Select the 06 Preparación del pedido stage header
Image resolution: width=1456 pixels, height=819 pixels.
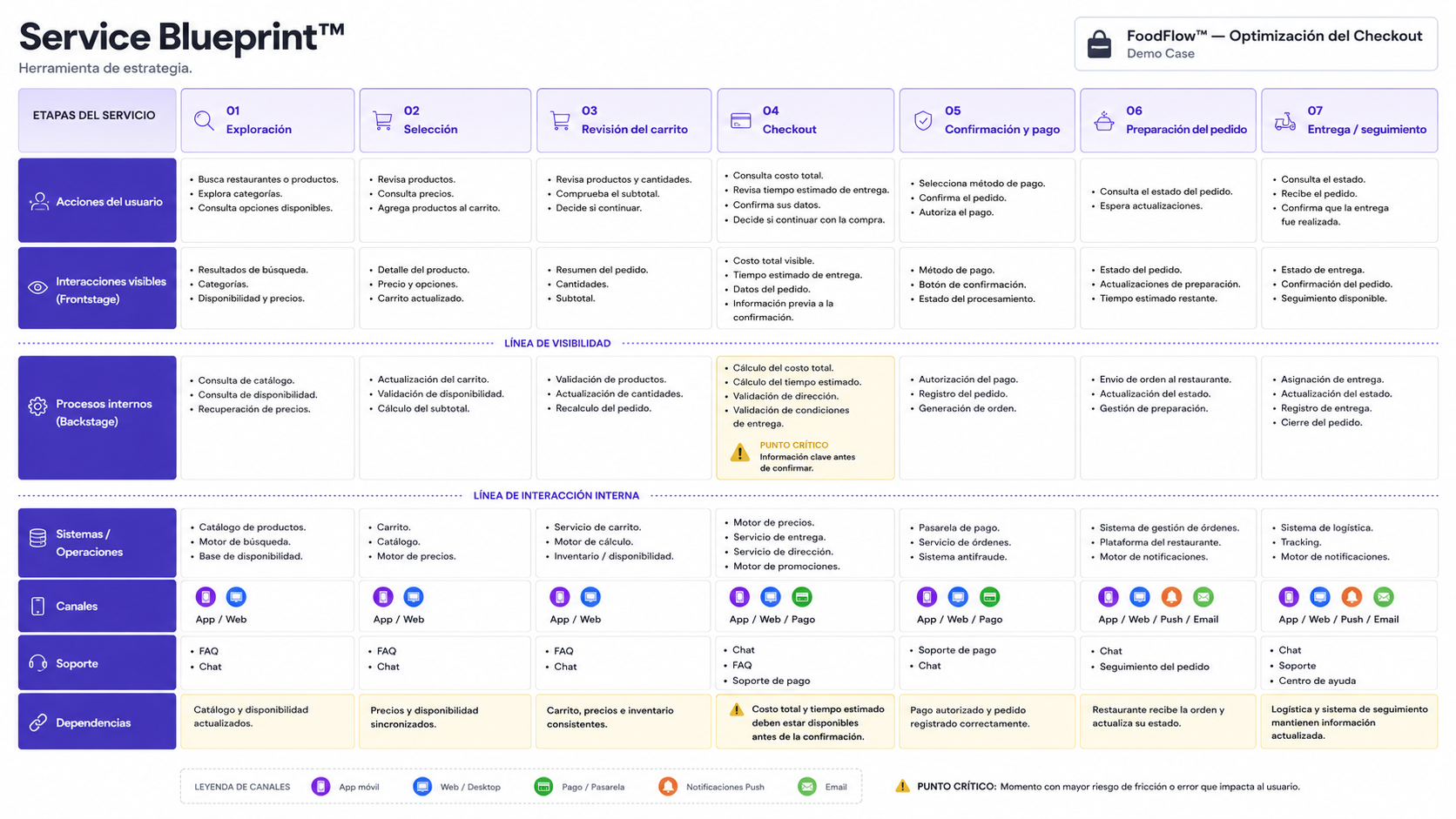coord(1168,120)
